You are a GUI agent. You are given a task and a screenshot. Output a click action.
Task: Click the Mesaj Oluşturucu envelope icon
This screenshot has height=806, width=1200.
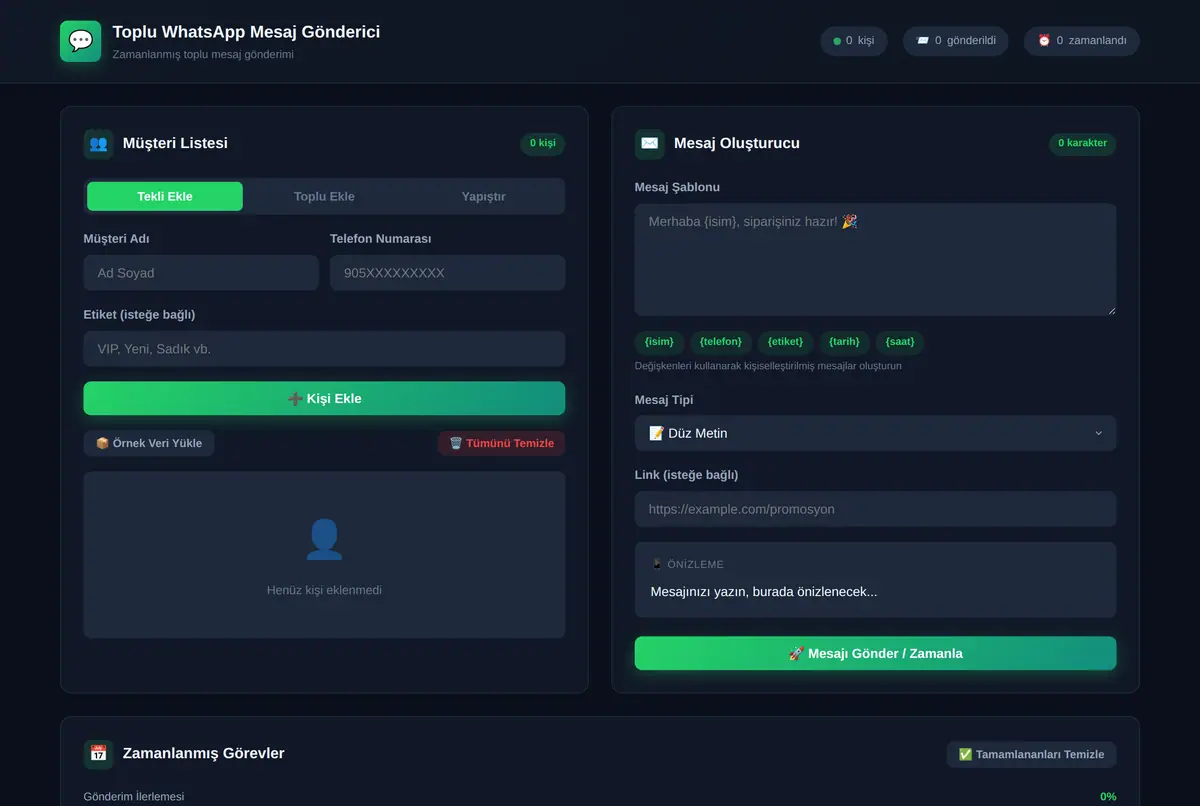pyautogui.click(x=649, y=143)
